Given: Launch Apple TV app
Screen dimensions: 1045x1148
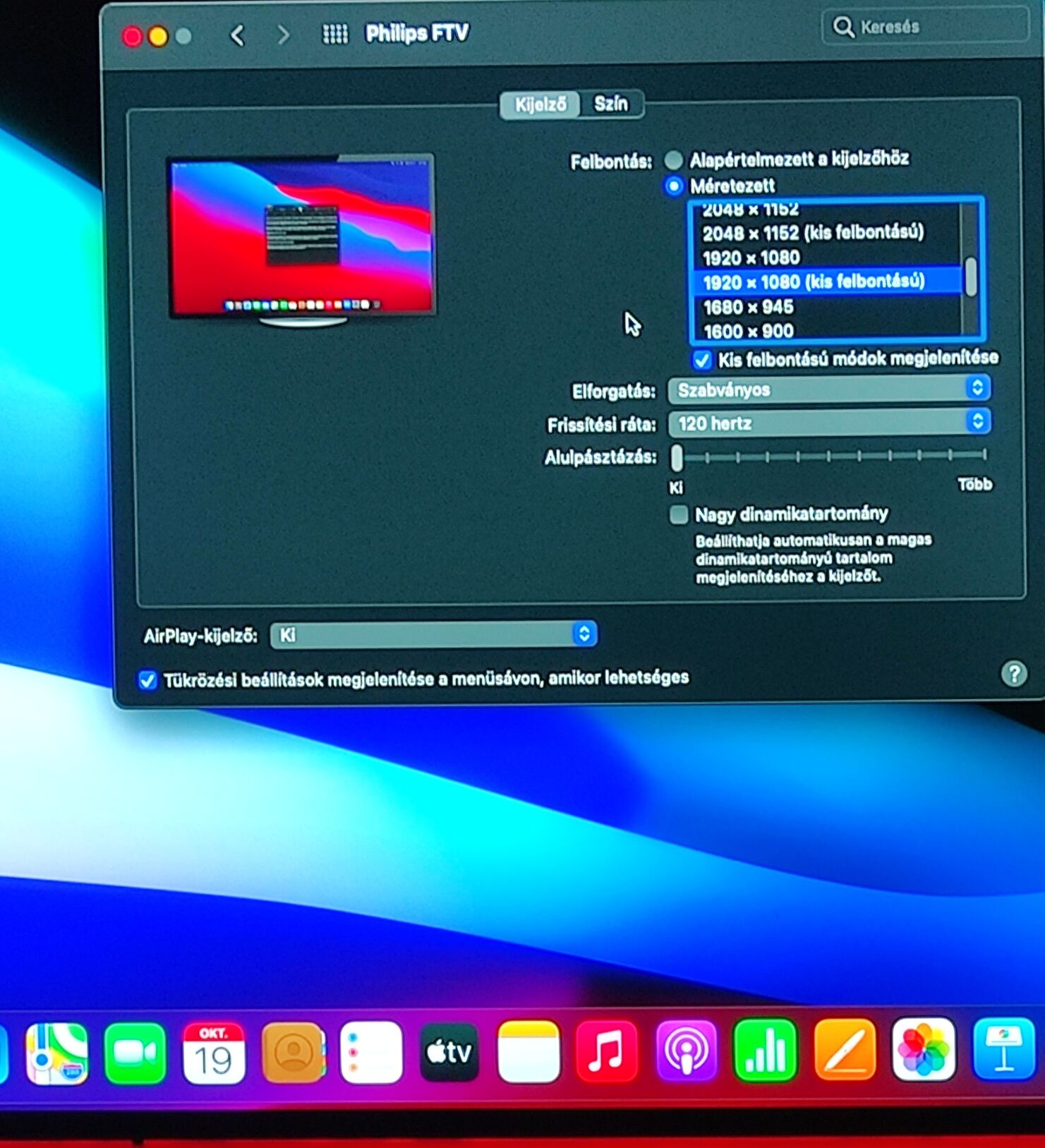Looking at the screenshot, I should click(x=449, y=1052).
